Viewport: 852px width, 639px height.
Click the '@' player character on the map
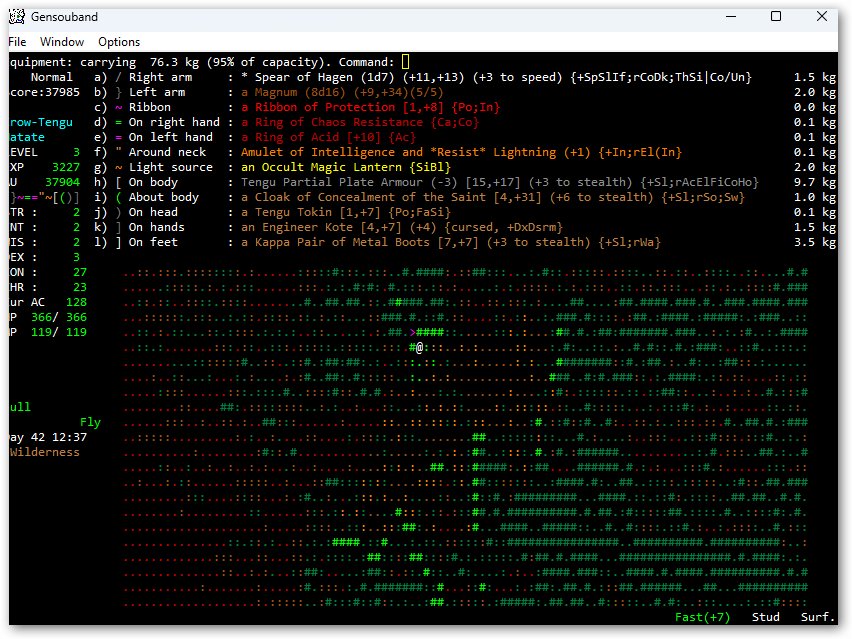point(419,347)
